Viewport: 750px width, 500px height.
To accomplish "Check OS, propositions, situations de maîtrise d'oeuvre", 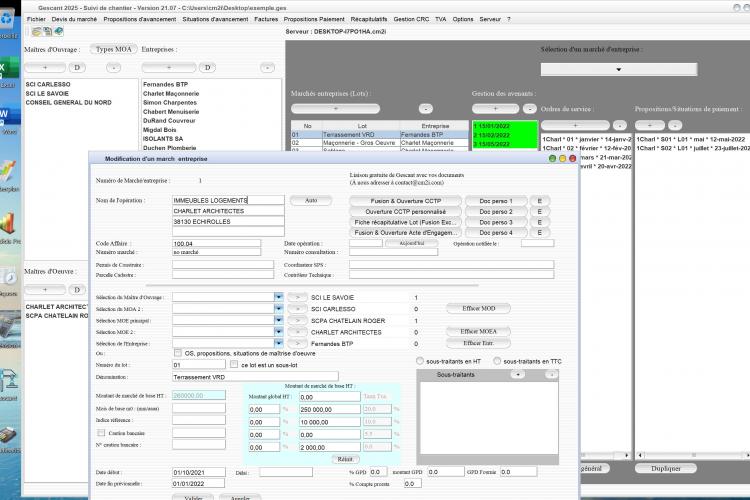I will pyautogui.click(x=178, y=353).
